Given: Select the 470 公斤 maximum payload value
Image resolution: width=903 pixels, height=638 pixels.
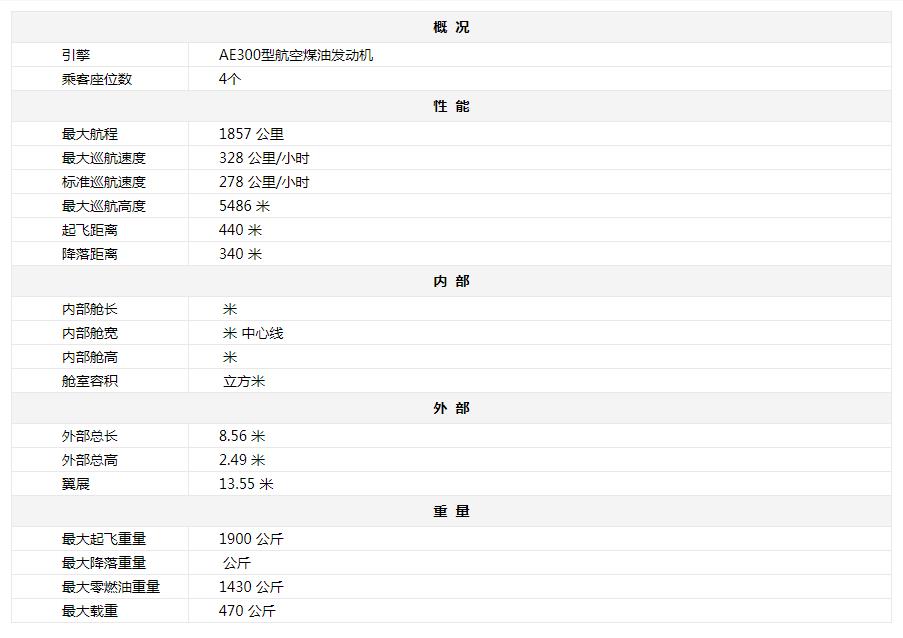Looking at the screenshot, I should point(247,611).
